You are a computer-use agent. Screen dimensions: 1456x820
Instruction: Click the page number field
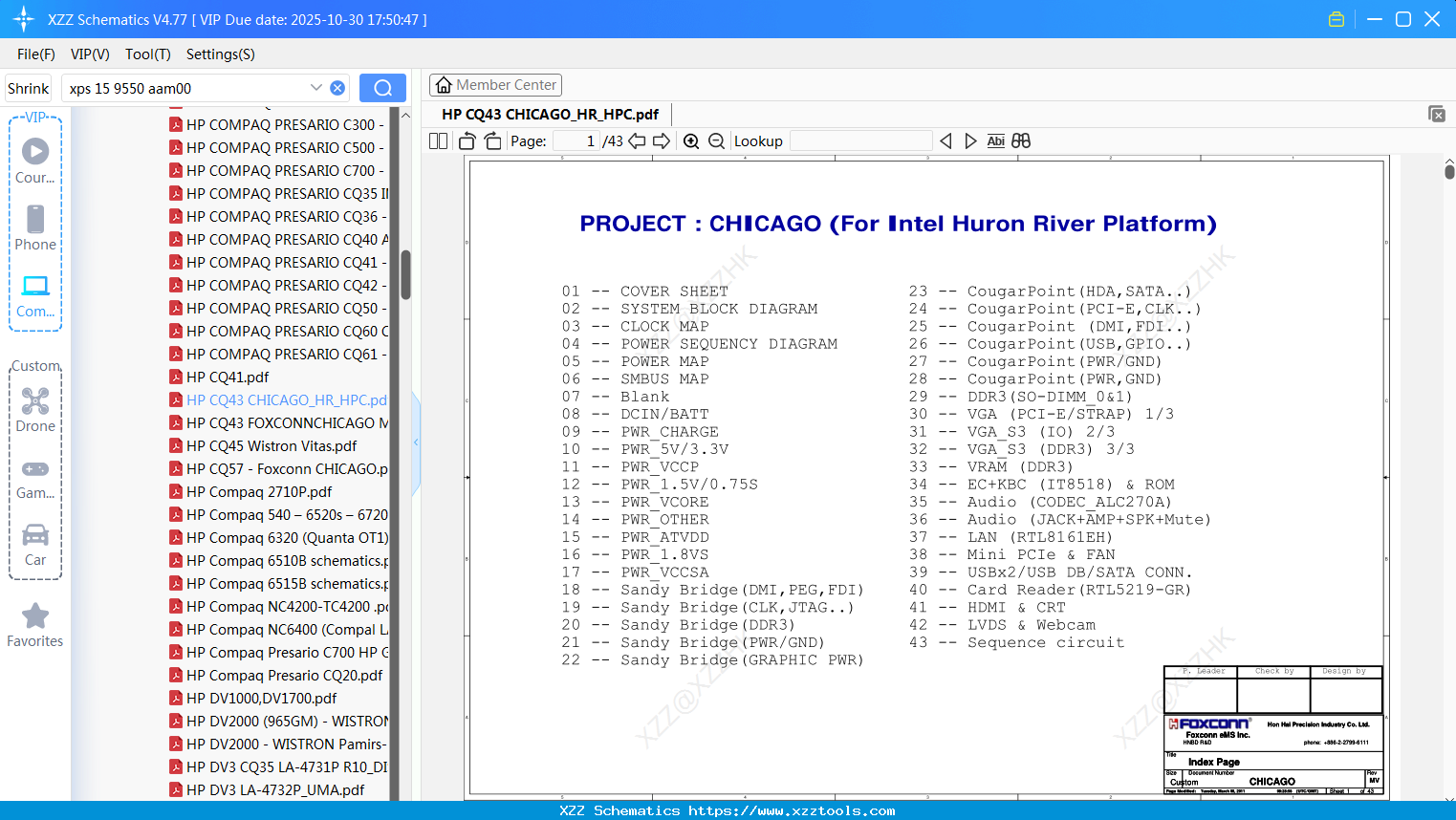[576, 140]
